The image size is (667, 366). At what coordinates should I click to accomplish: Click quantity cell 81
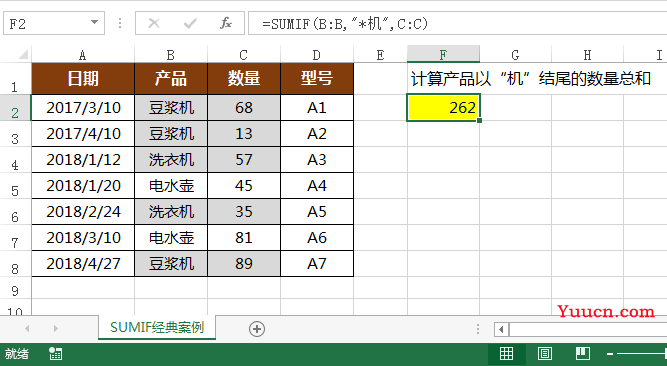tap(244, 237)
